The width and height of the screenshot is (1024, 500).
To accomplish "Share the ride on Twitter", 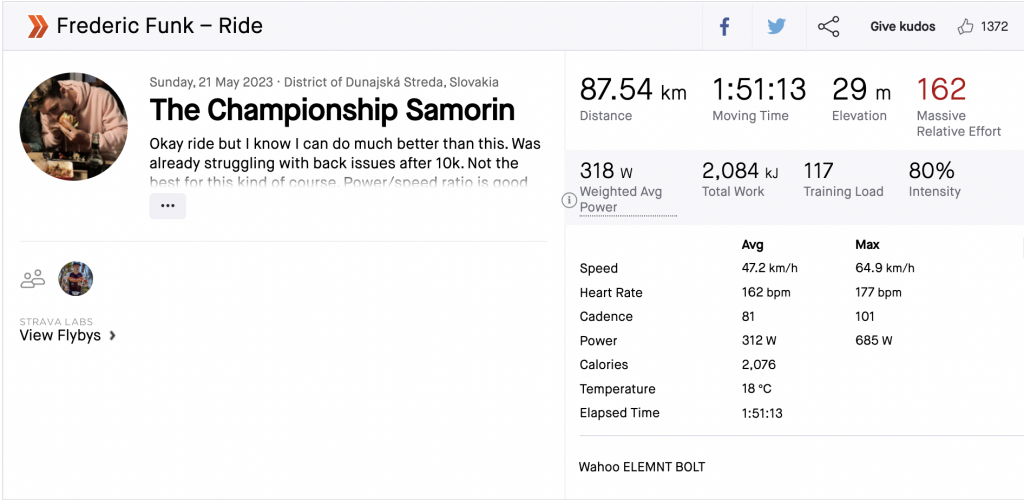I will pyautogui.click(x=776, y=27).
